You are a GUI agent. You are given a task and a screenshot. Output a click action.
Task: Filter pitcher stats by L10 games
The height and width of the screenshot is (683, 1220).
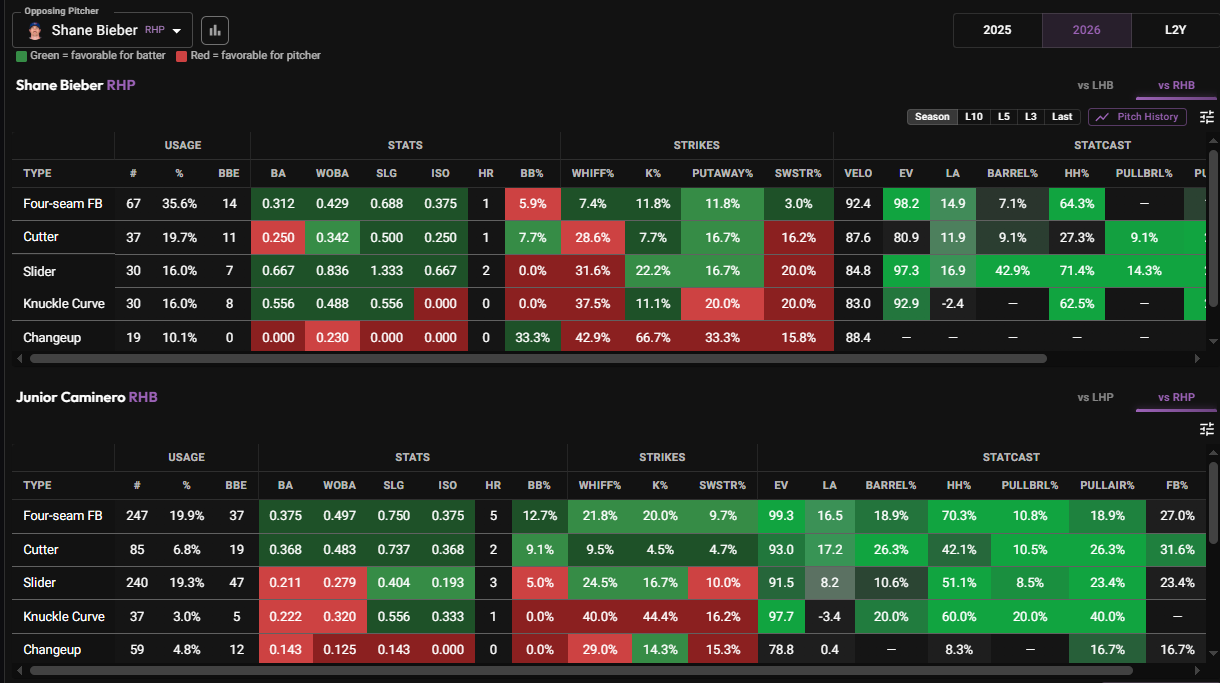[x=973, y=117]
